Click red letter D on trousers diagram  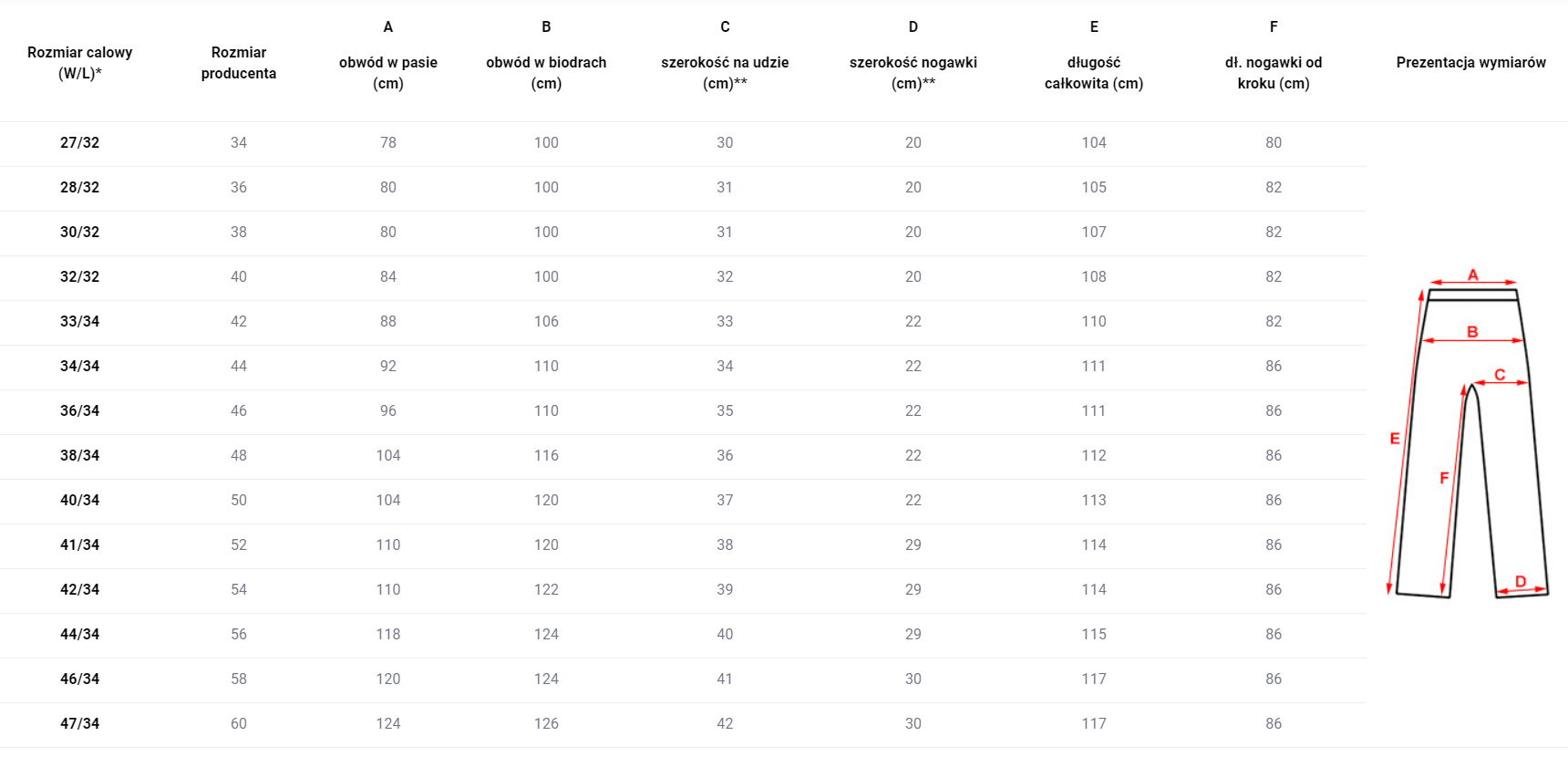coord(1521,582)
